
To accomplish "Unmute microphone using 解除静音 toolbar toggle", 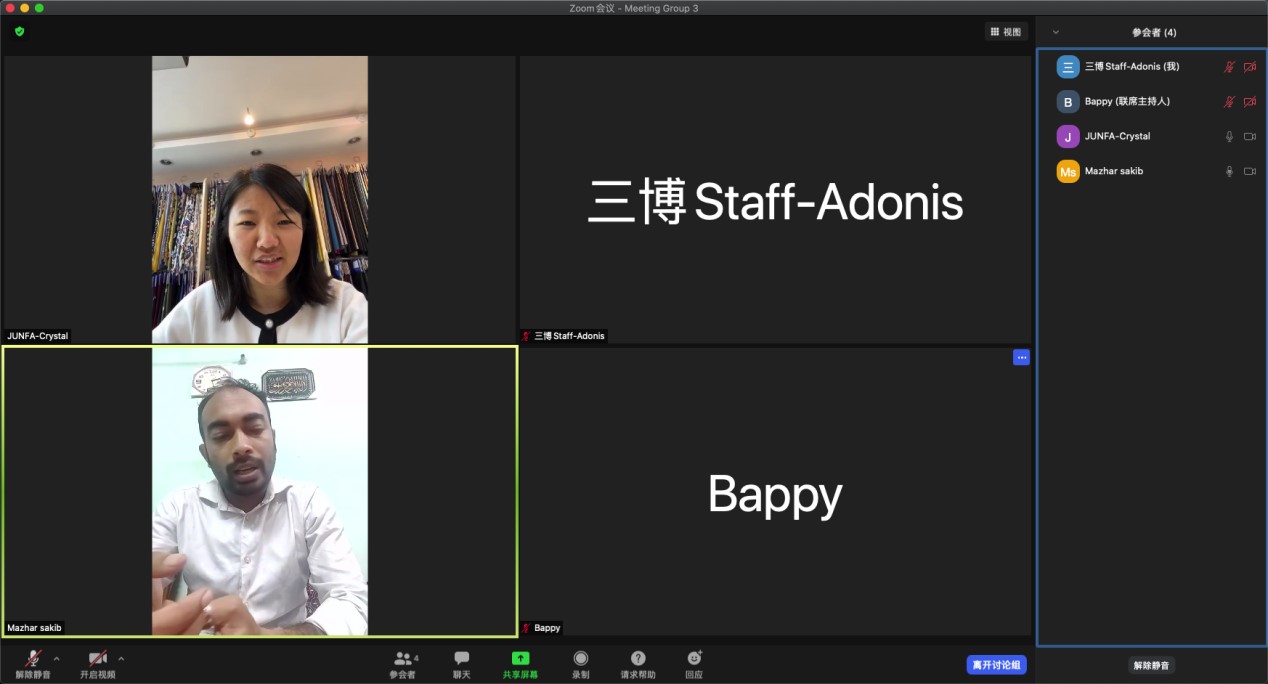I will 33,659.
